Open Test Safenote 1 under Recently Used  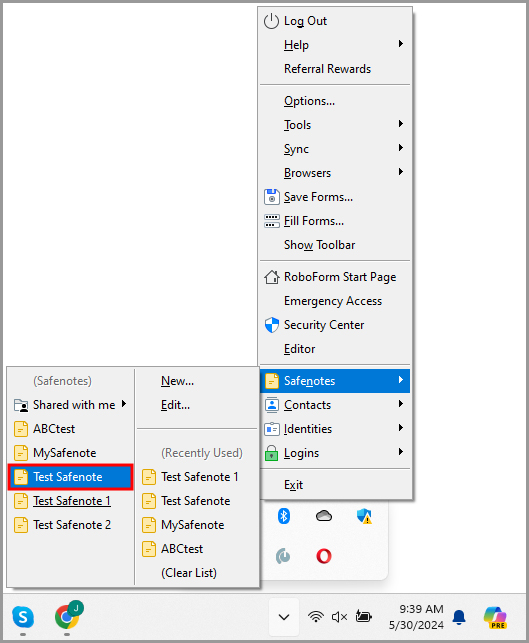click(x=197, y=477)
